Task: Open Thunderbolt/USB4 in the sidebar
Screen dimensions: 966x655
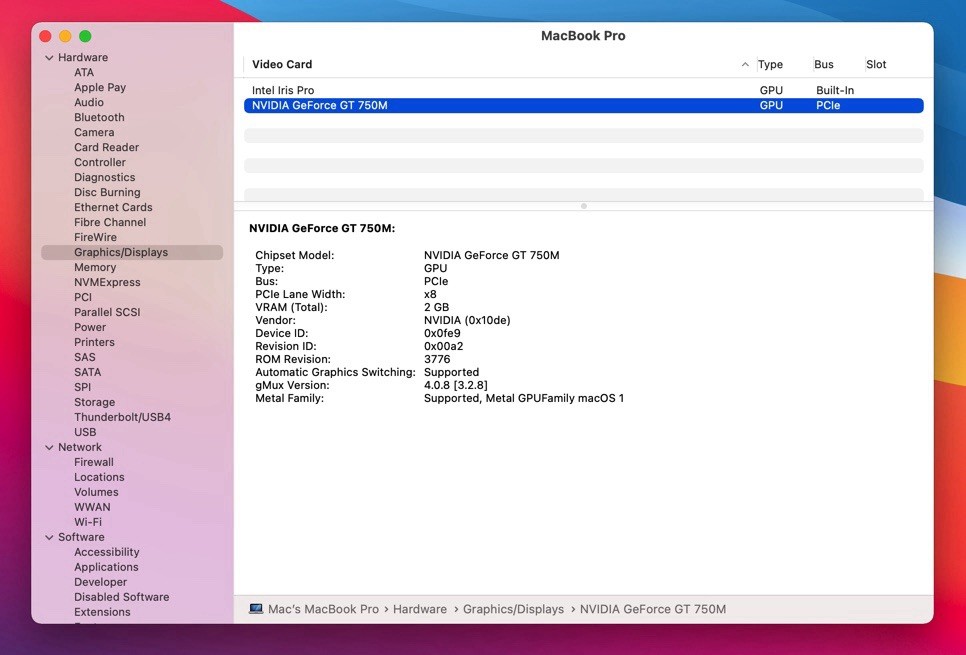Action: pyautogui.click(x=122, y=417)
